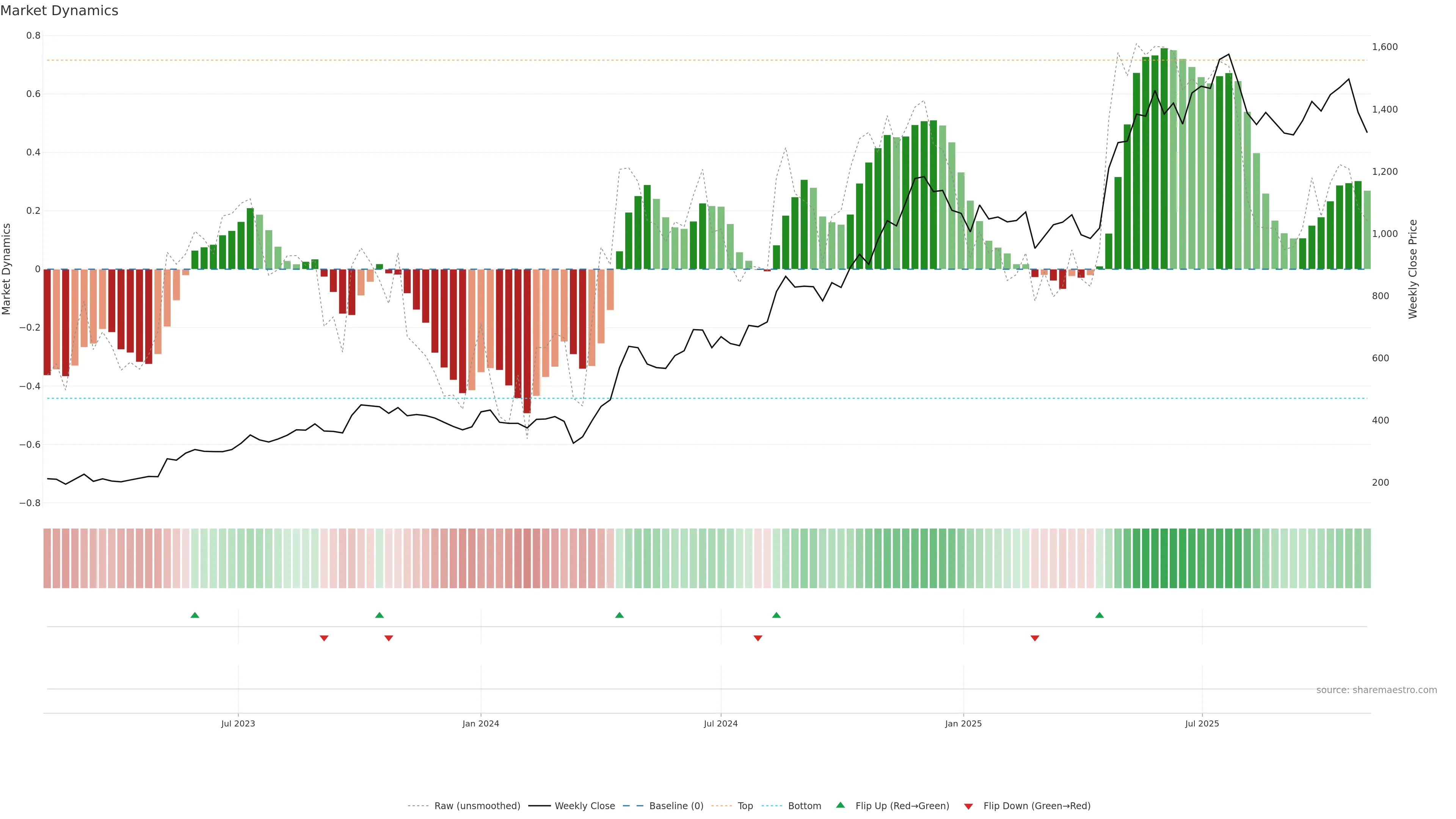Click the 1,600 right-axis price label
The height and width of the screenshot is (819, 1456).
pyautogui.click(x=1385, y=47)
